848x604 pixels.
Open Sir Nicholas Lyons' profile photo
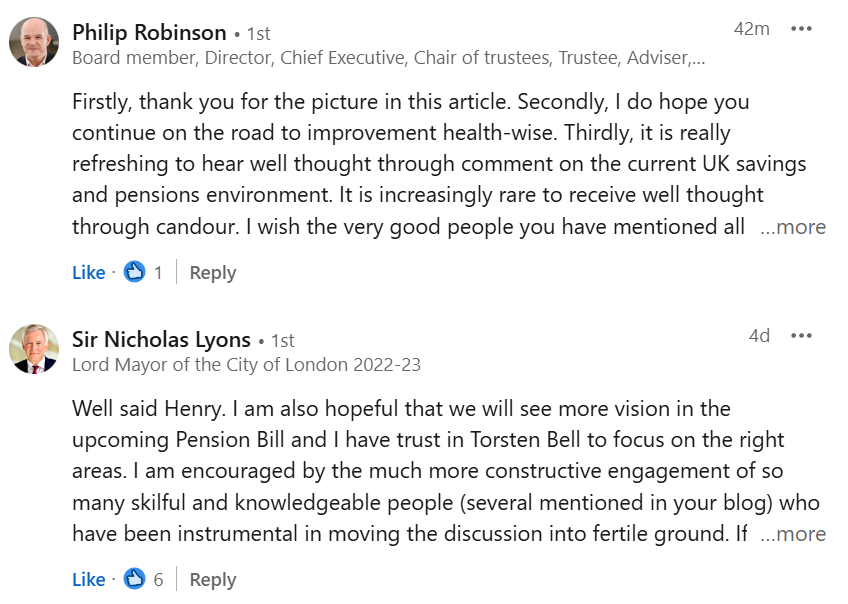pos(34,349)
